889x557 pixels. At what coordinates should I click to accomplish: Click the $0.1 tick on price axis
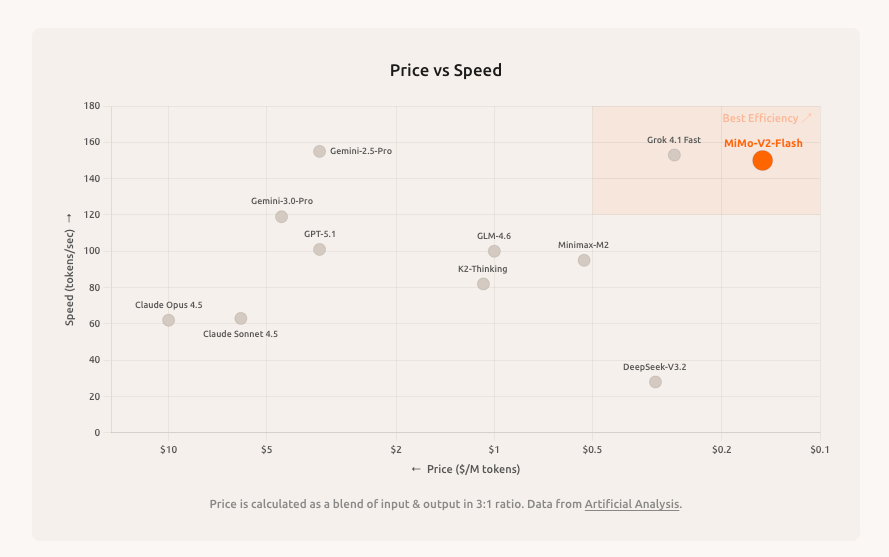pyautogui.click(x=820, y=450)
